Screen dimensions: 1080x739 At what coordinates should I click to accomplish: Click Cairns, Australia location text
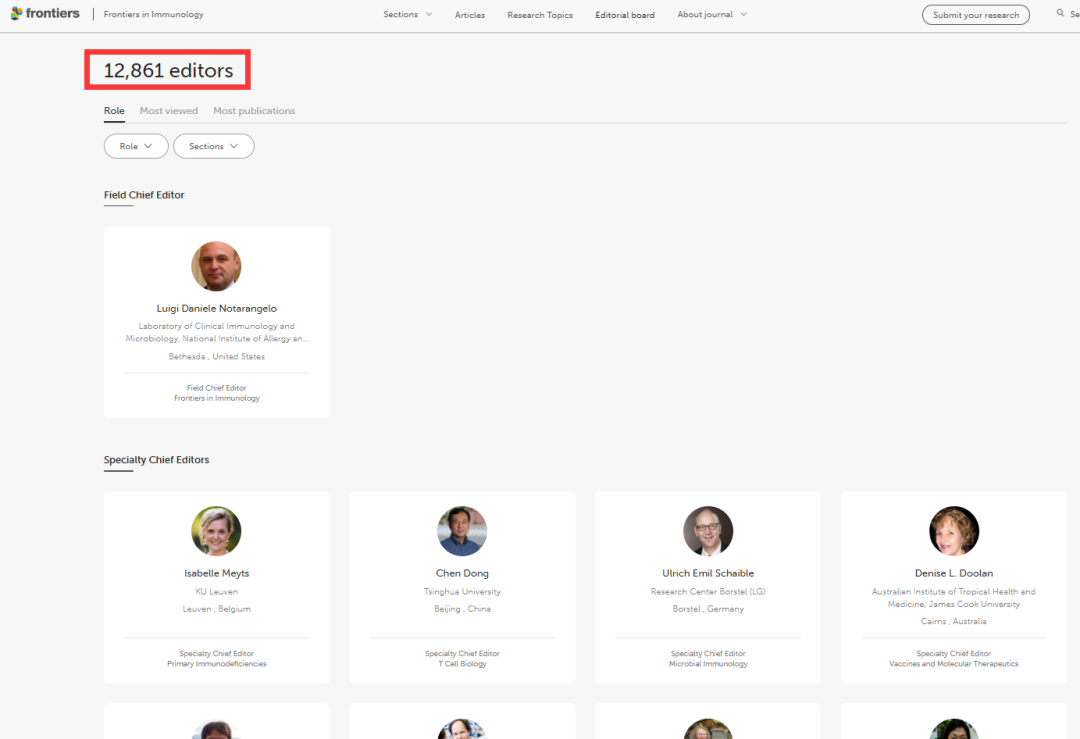[x=953, y=621]
